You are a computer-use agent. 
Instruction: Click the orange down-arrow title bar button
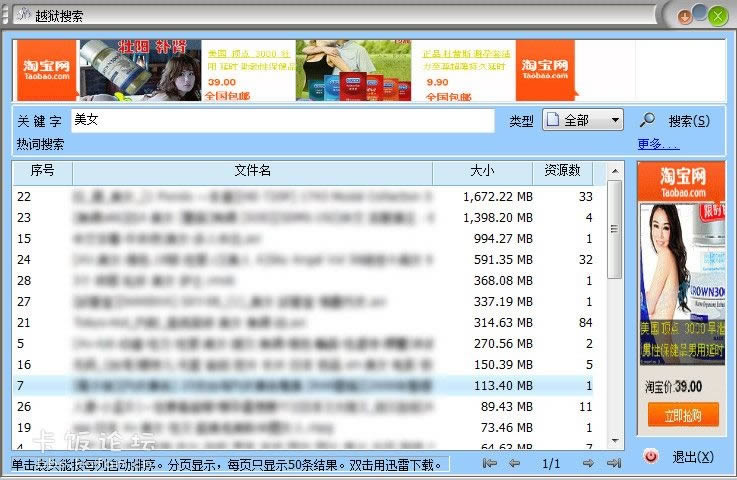point(685,16)
